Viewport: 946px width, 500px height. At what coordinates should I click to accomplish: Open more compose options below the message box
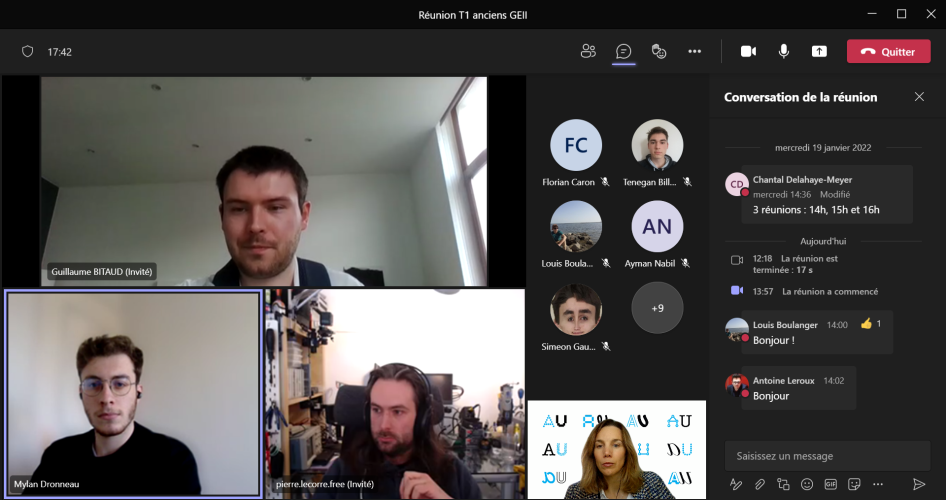pyautogui.click(x=877, y=484)
